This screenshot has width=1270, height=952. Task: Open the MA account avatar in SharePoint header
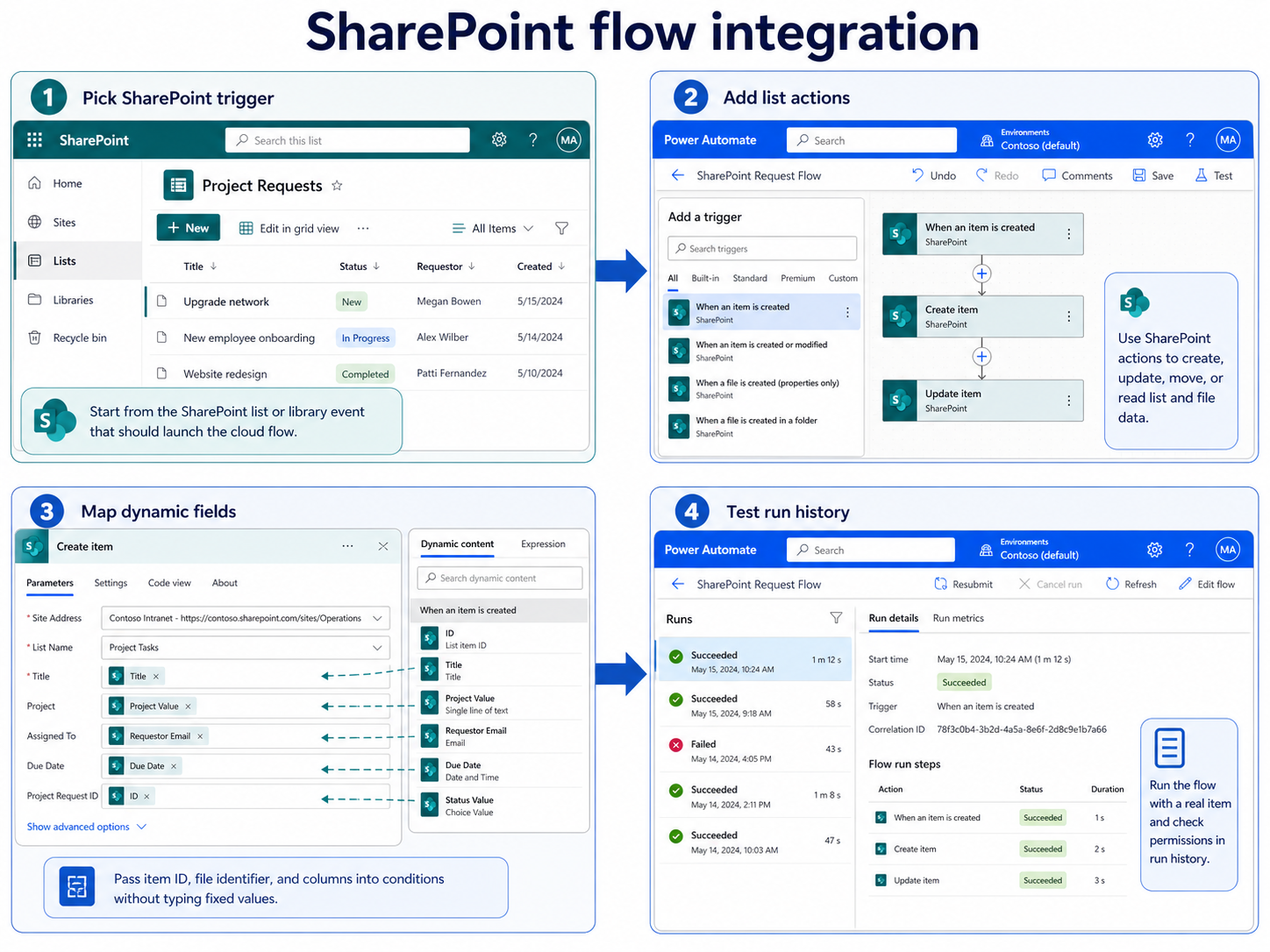click(569, 140)
